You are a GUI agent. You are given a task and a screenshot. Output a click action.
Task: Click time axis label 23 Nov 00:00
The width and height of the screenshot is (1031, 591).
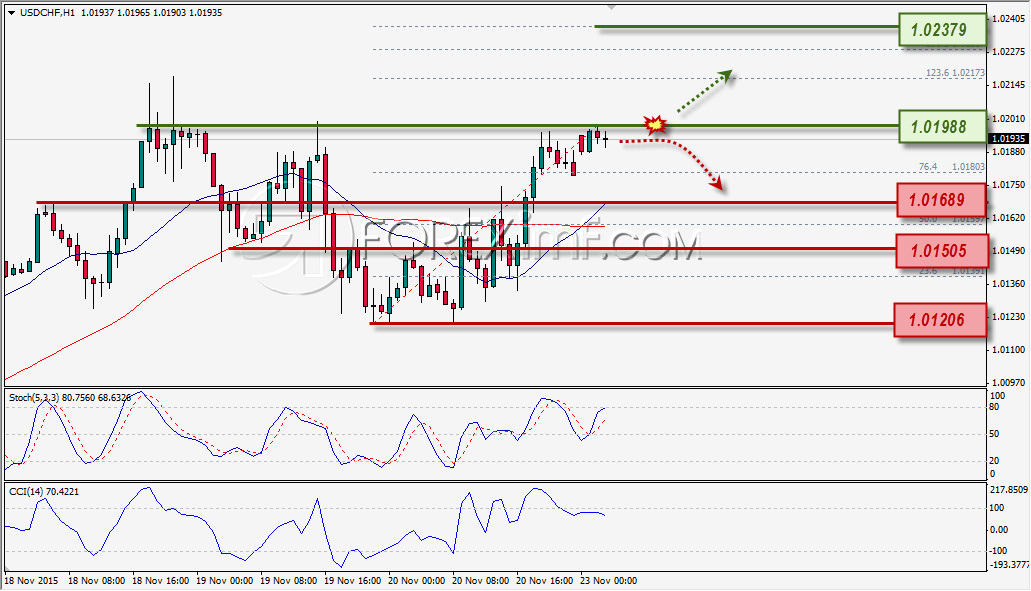[x=608, y=581]
